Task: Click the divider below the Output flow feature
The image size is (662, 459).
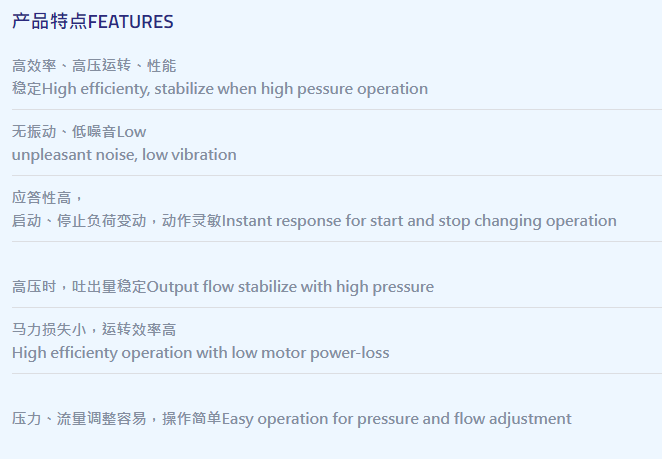Action: pos(337,307)
